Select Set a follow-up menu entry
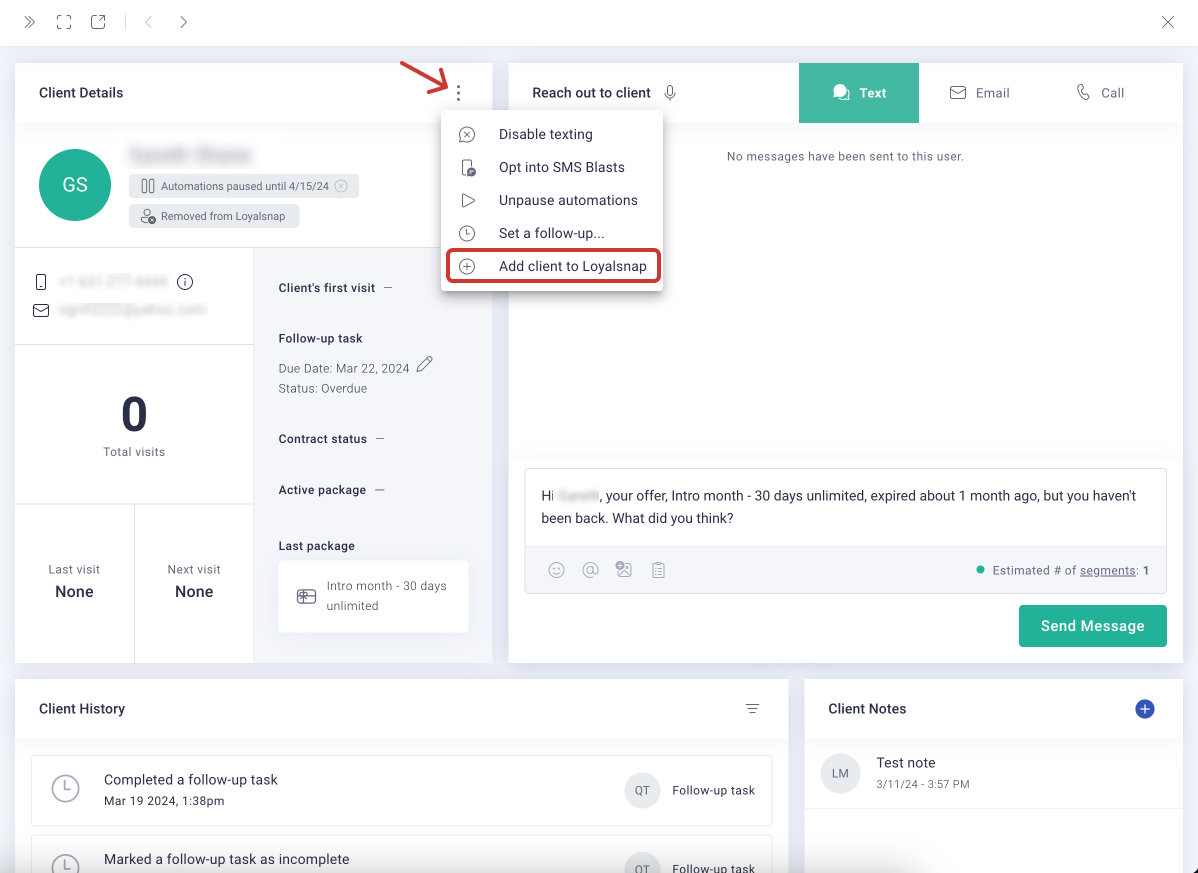The height and width of the screenshot is (873, 1198). 551,233
